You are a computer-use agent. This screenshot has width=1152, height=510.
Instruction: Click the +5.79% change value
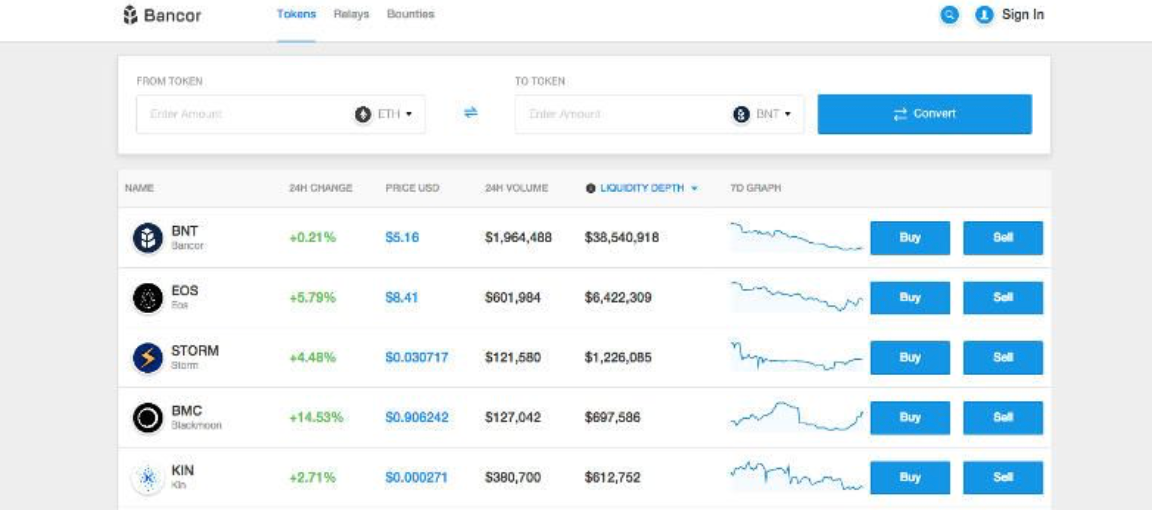coord(312,298)
